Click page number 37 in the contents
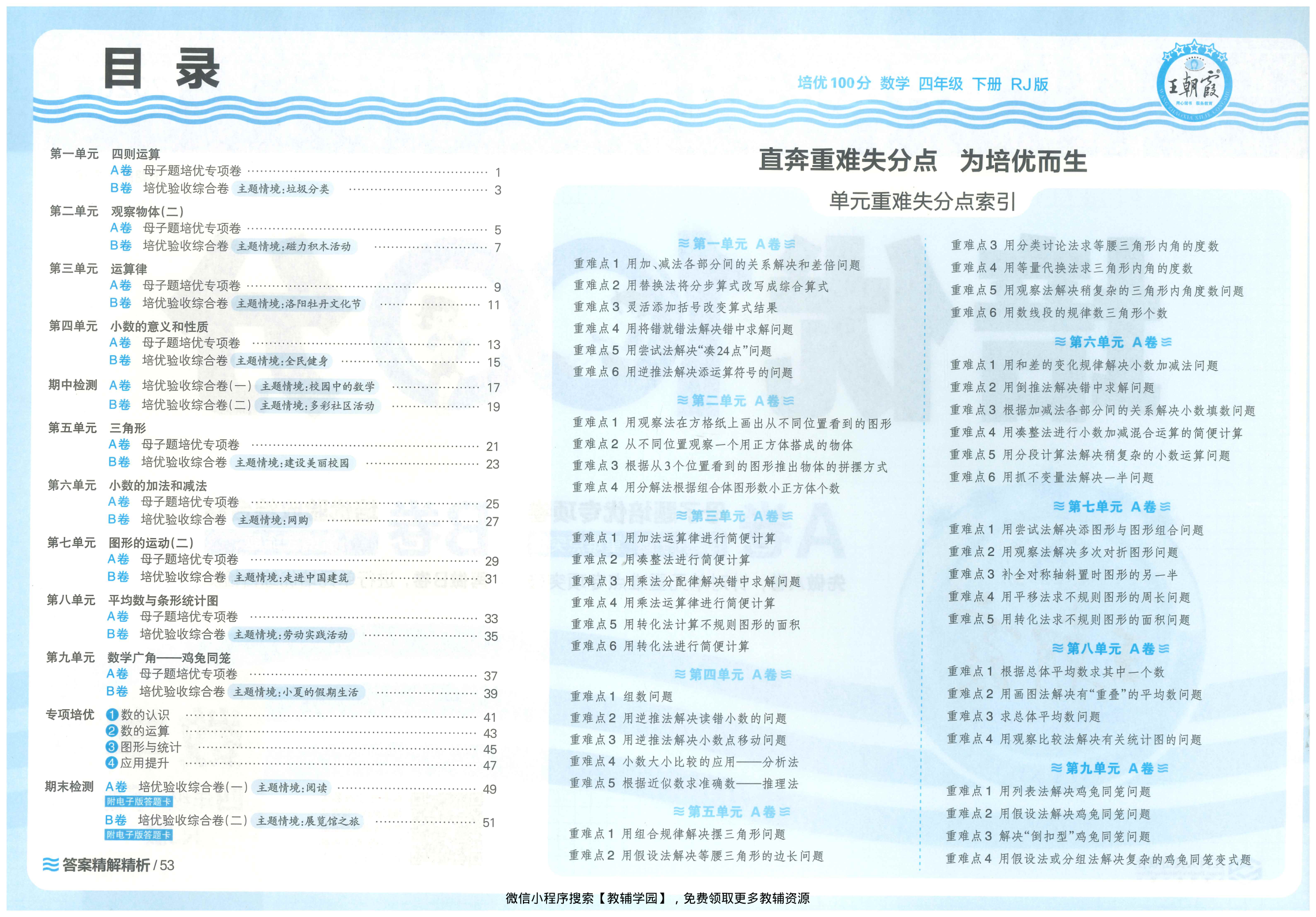This screenshot has width=1316, height=917. 491,676
